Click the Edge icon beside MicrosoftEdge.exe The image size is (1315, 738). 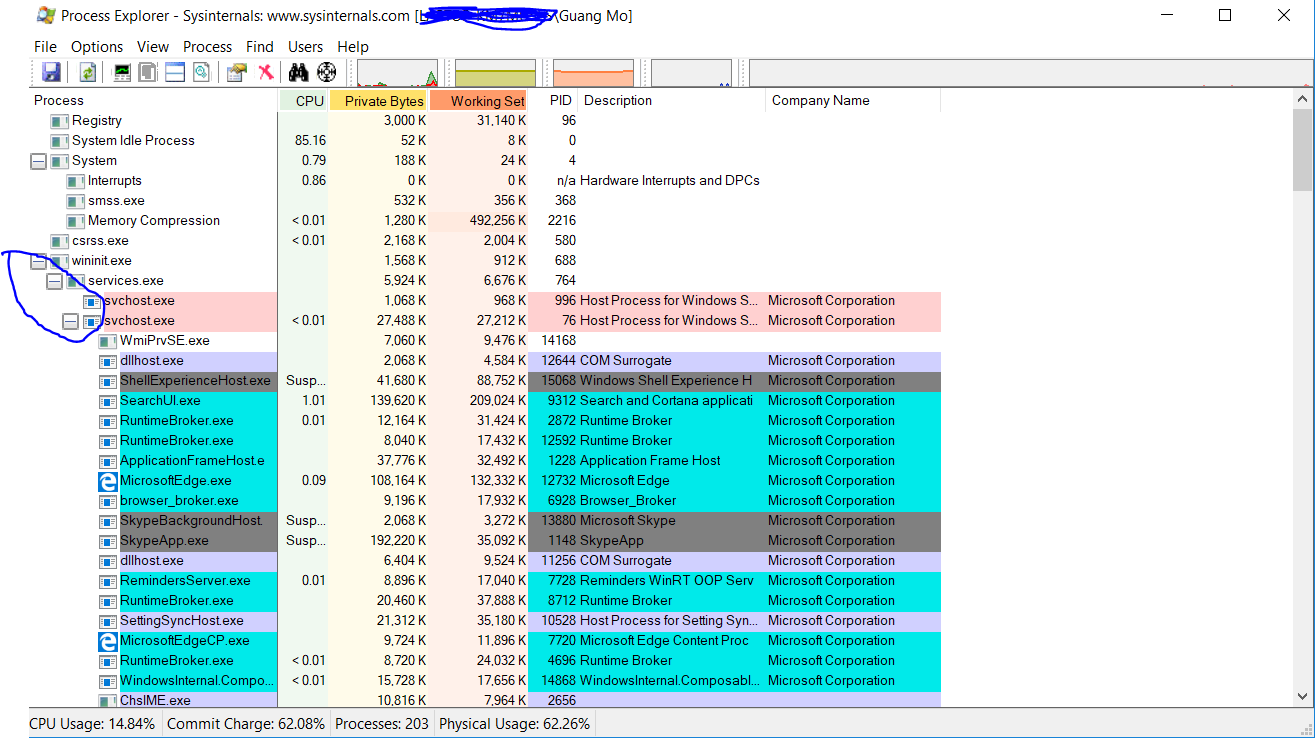click(x=108, y=481)
